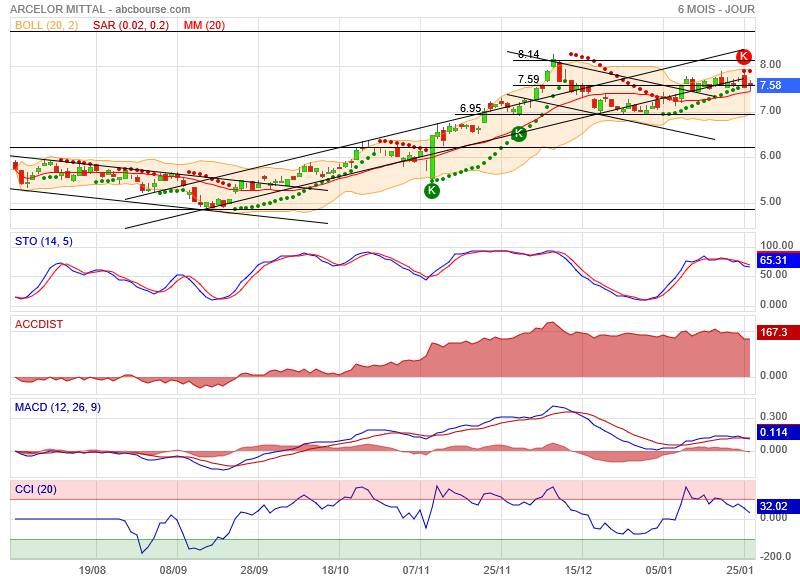Click the green K marker on the red moving average line
This screenshot has height=580, width=800.
pyautogui.click(x=518, y=134)
